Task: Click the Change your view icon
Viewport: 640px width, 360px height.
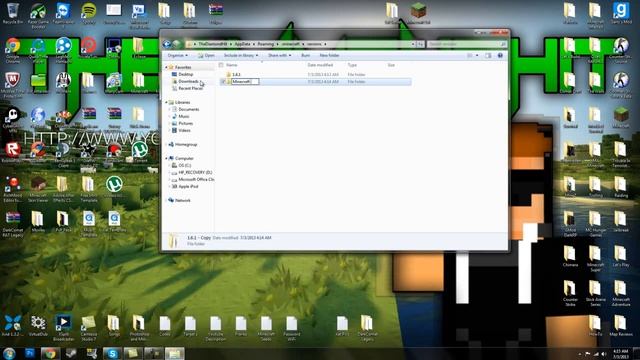Action: click(x=470, y=55)
